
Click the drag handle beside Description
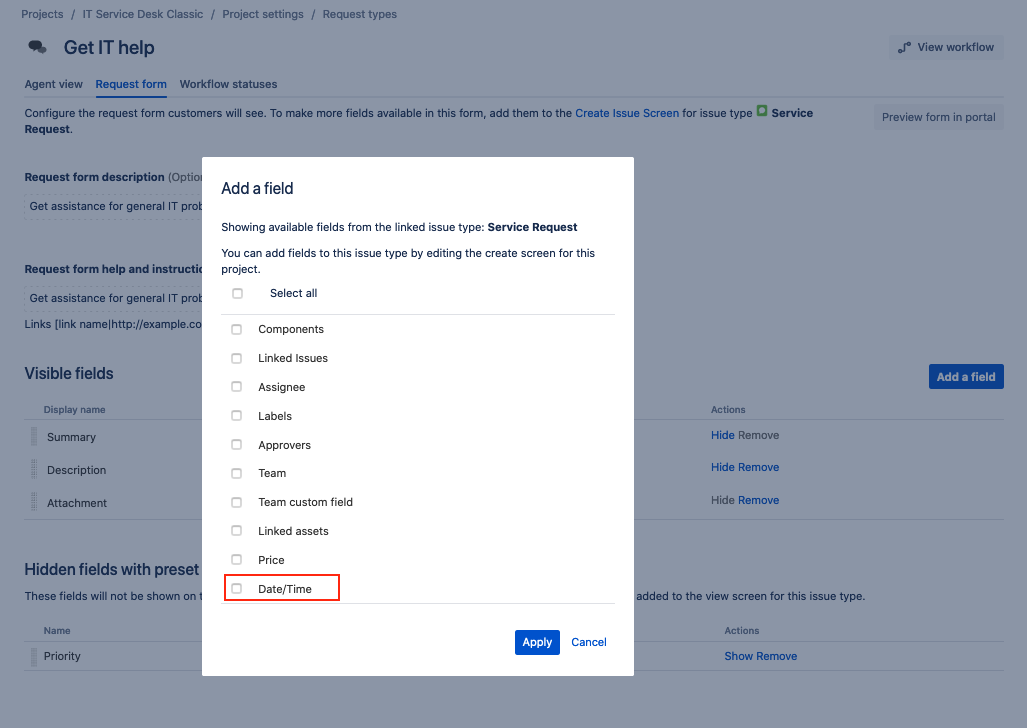34,469
